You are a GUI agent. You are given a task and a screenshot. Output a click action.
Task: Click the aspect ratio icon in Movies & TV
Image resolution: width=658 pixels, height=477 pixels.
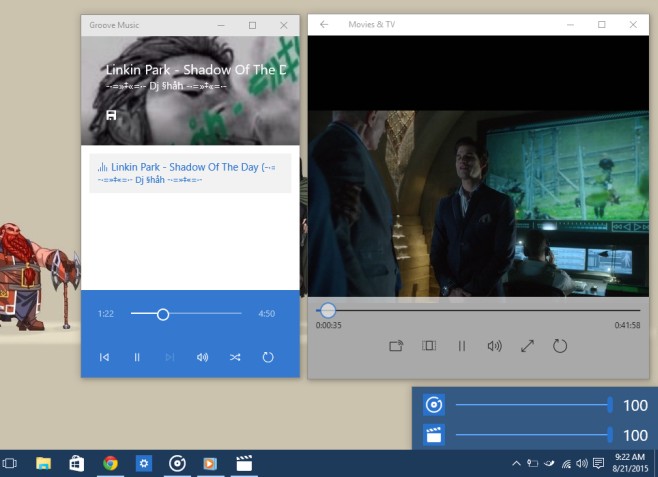[429, 346]
